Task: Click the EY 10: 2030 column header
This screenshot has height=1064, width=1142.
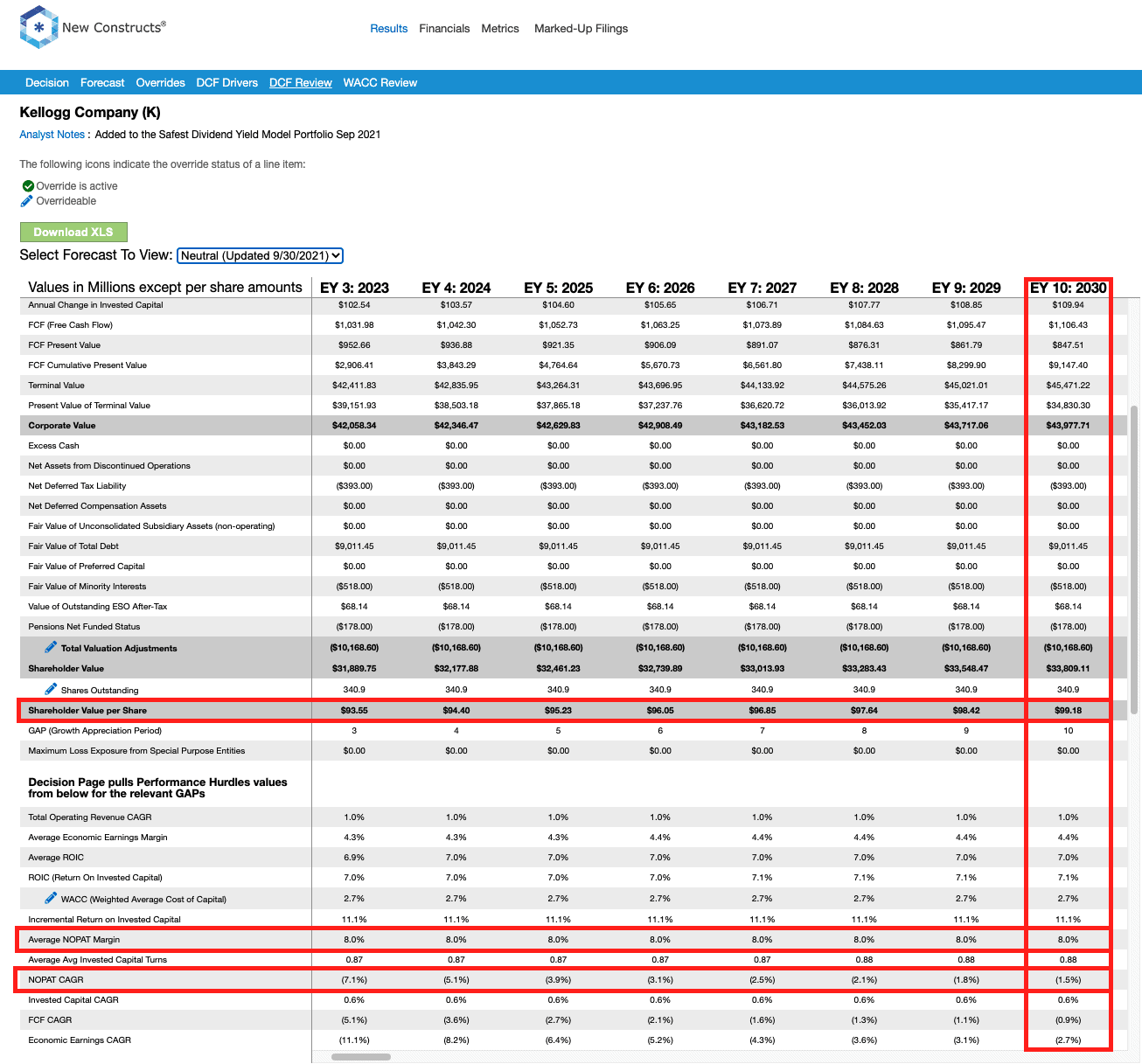Action: click(1068, 288)
